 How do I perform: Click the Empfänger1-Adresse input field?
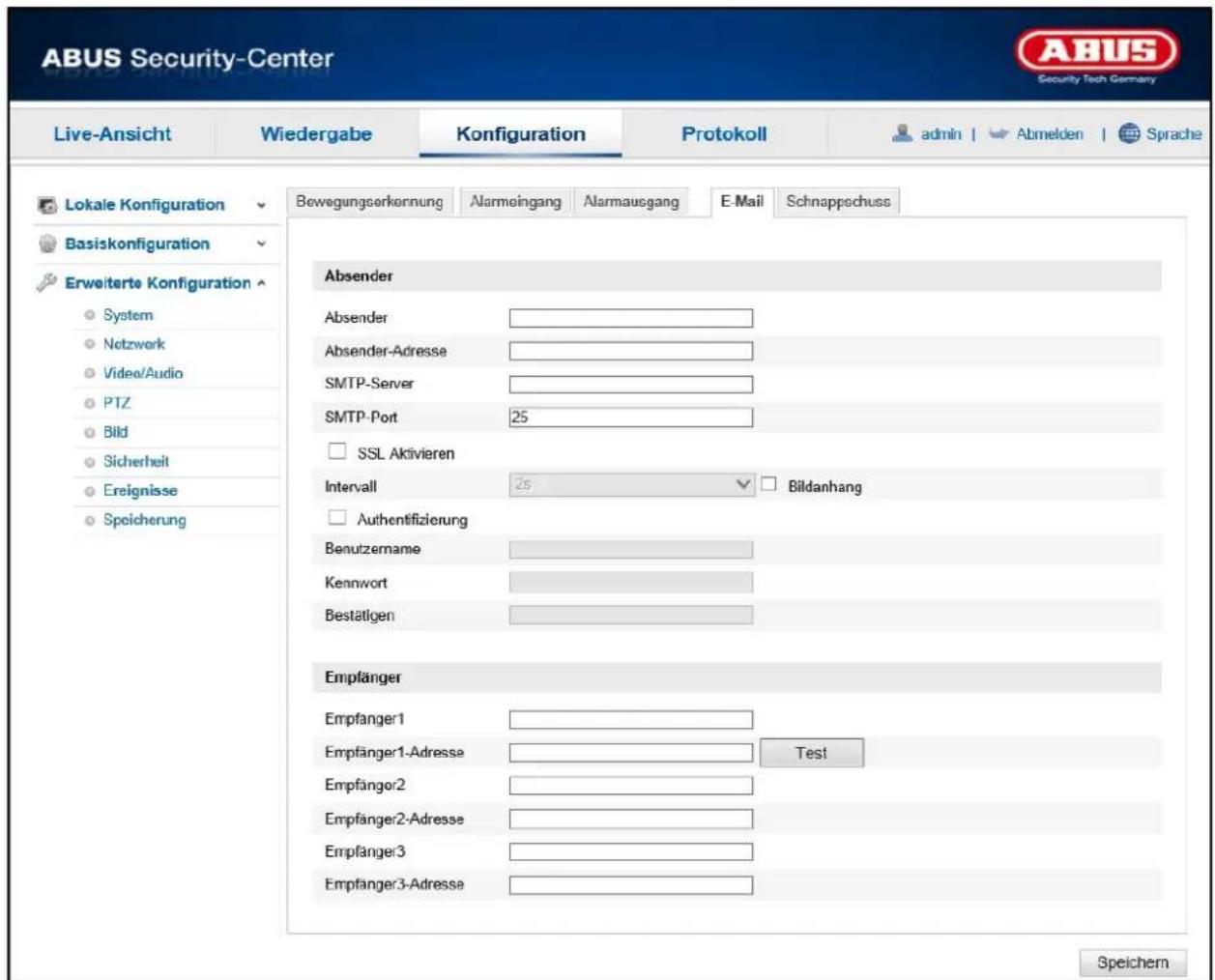(x=631, y=753)
